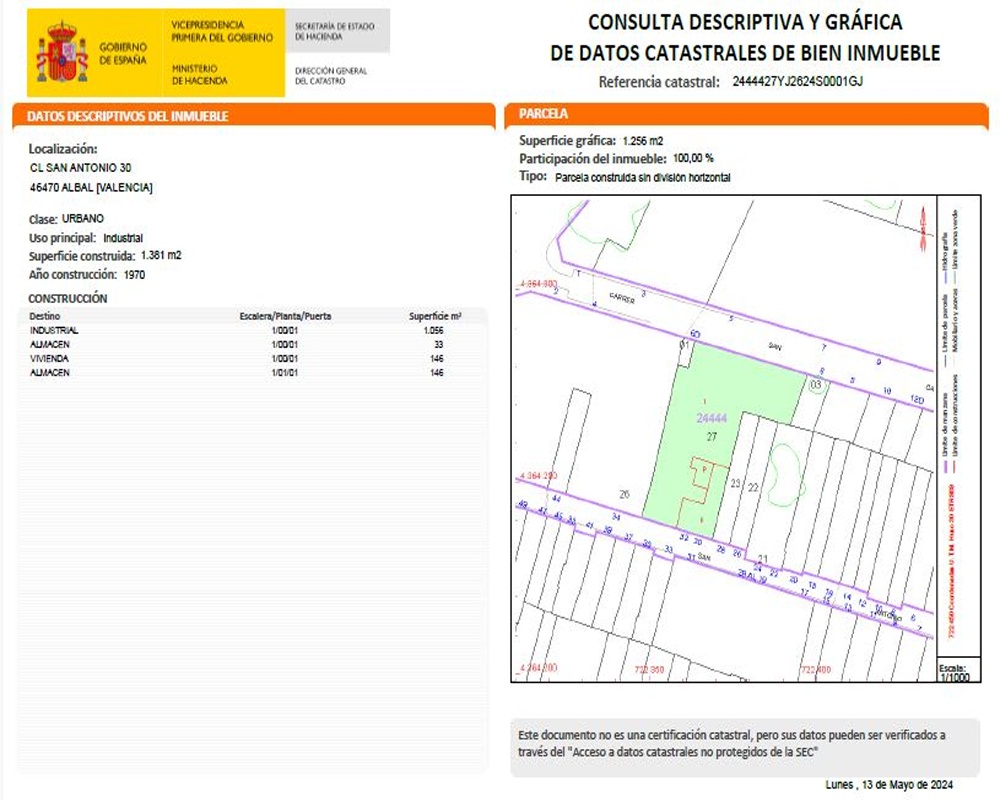This screenshot has height=800, width=1000.
Task: Click 'DIRECCIÓN GENERAL DEL CATASTRO' text
Action: coord(330,76)
